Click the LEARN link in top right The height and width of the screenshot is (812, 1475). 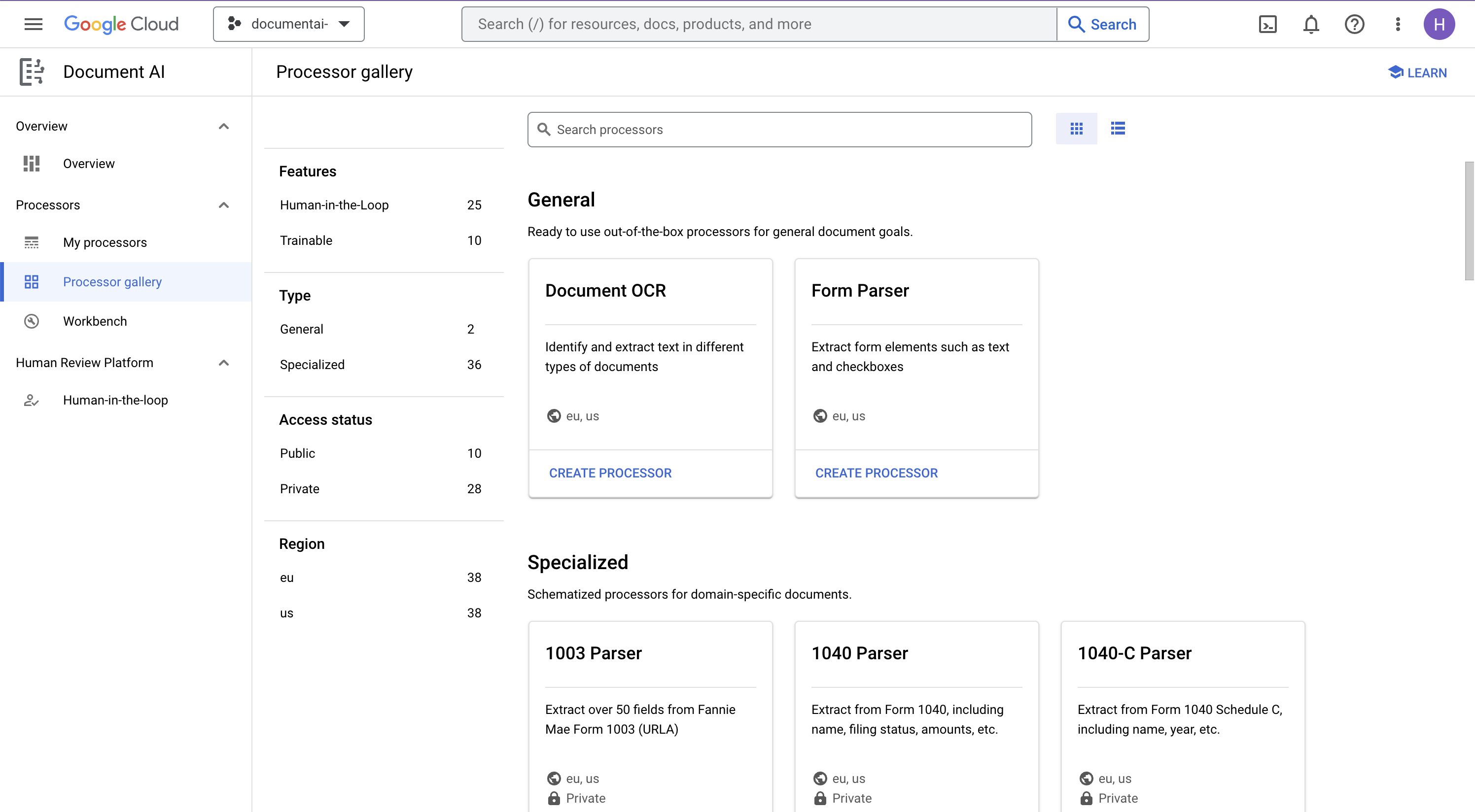pyautogui.click(x=1419, y=72)
